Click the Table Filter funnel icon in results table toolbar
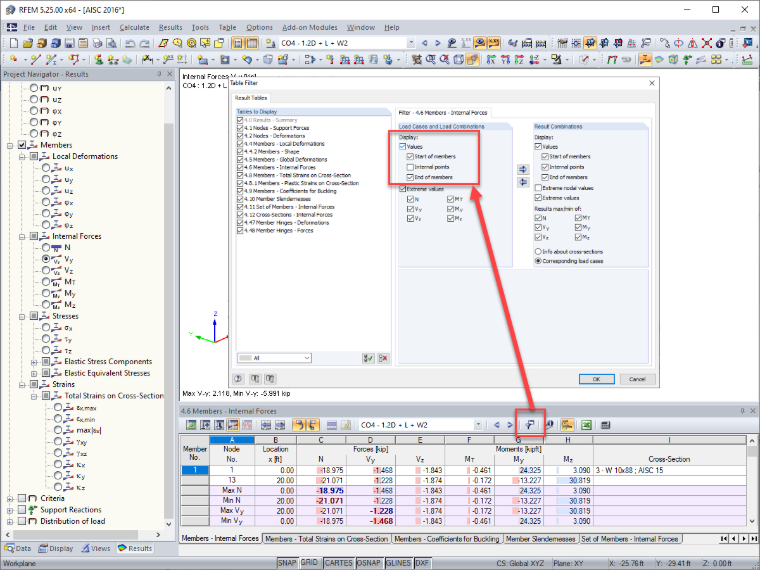Viewport: 760px width, 570px height. 530,425
